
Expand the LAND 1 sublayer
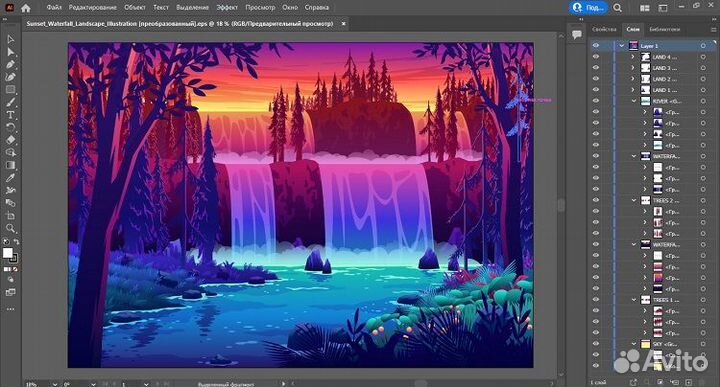click(x=633, y=90)
